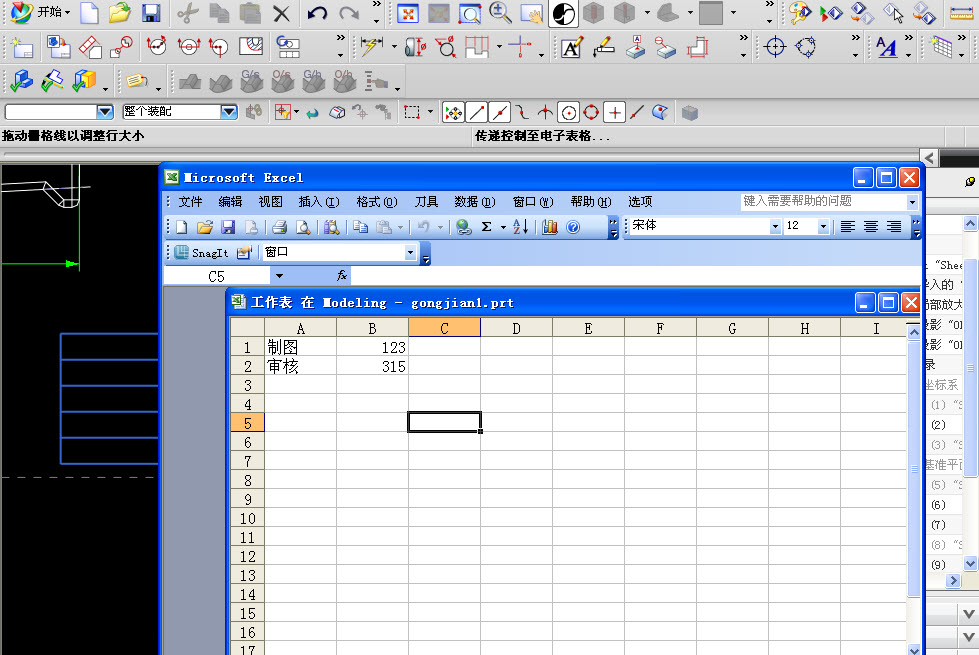The image size is (979, 655).
Task: Open the SnagIt 窗口 capture profile dropdown
Action: click(x=410, y=252)
